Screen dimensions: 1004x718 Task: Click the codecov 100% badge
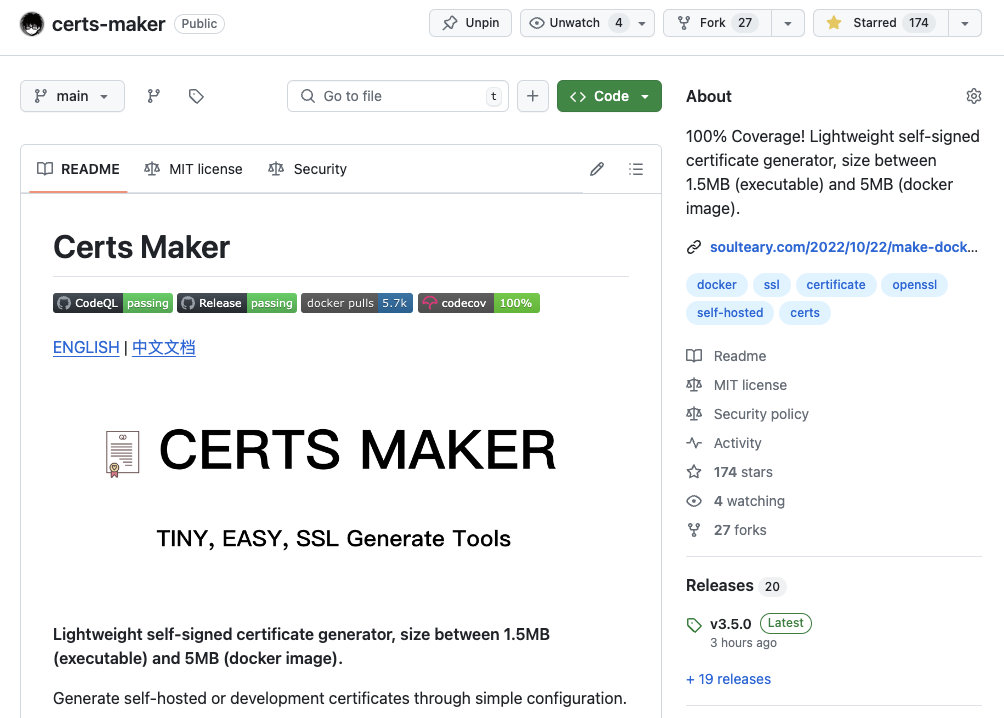[x=479, y=303]
